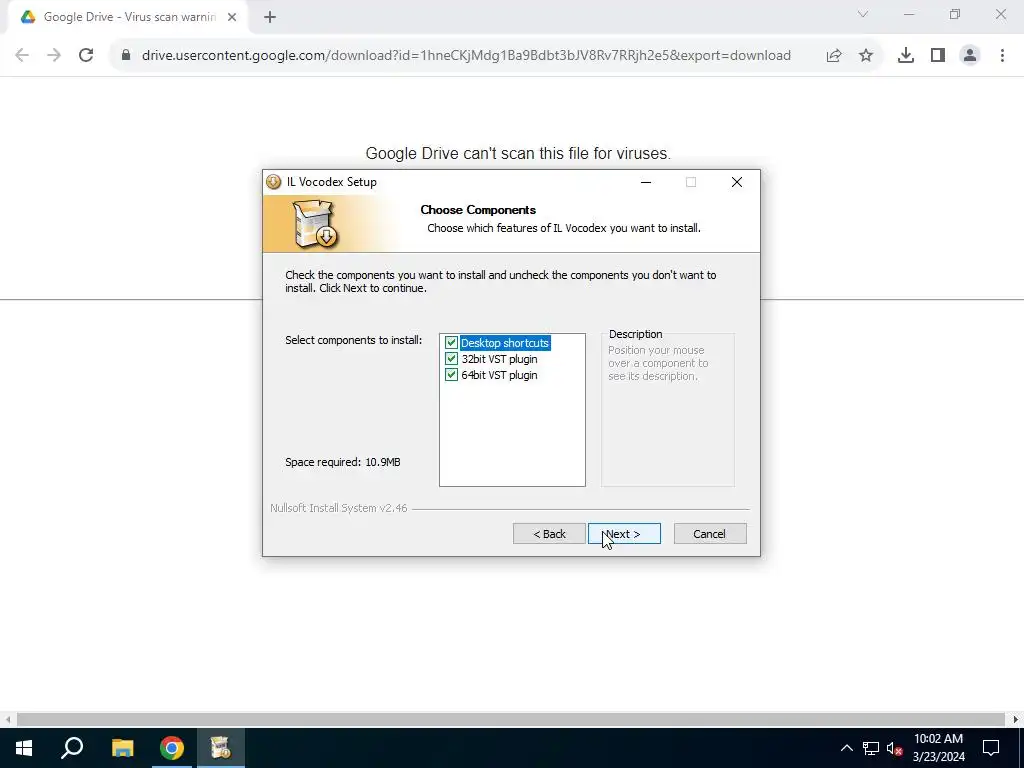Click Next to continue setup
This screenshot has height=768, width=1024.
[x=624, y=534]
